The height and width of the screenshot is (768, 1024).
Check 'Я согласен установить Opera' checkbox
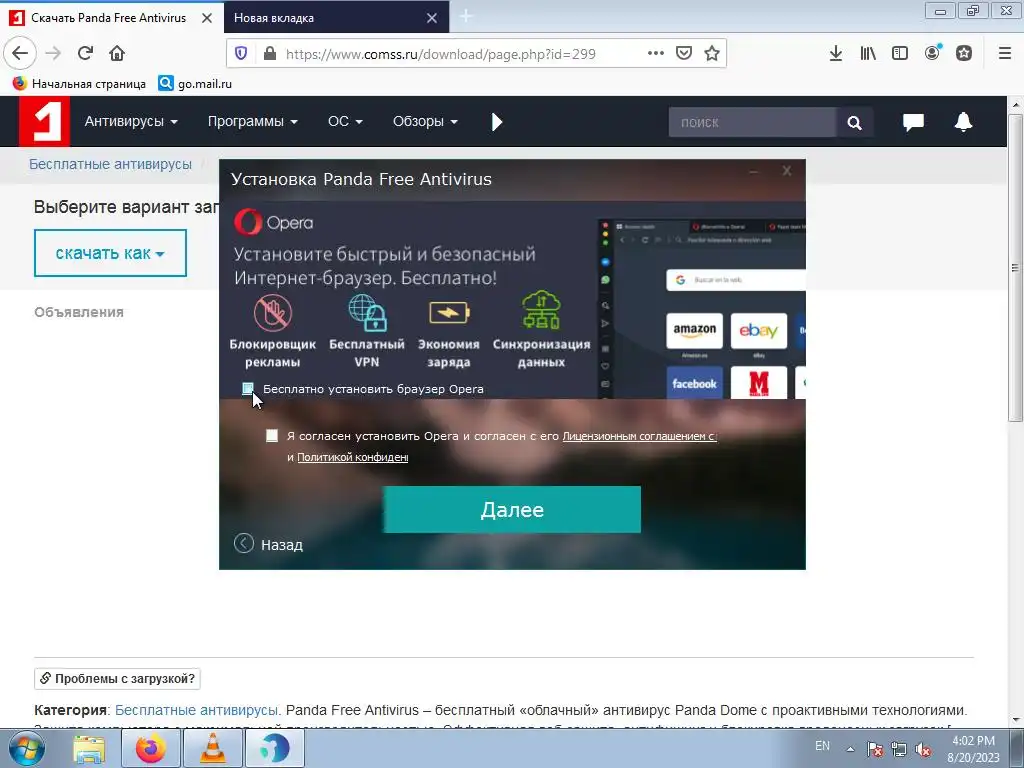coord(272,436)
